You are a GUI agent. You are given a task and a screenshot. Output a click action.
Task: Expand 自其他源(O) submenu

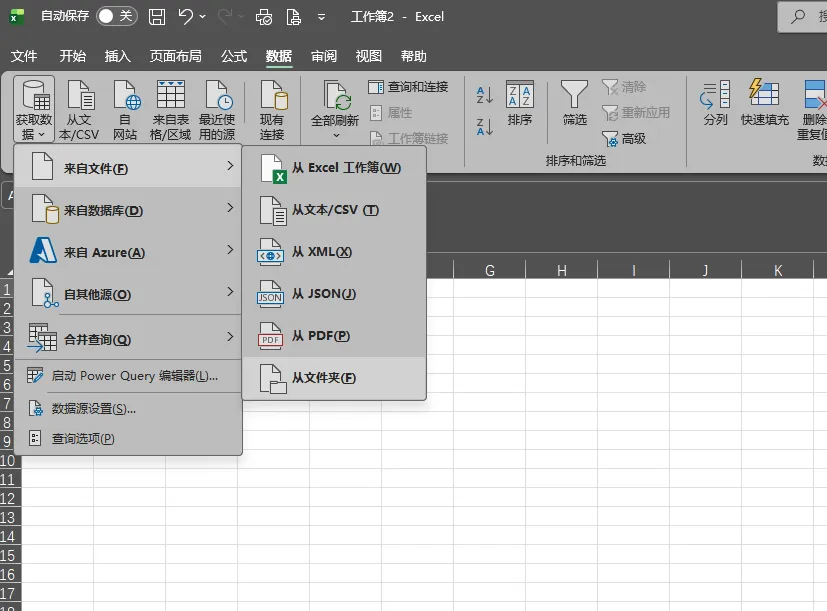click(128, 293)
